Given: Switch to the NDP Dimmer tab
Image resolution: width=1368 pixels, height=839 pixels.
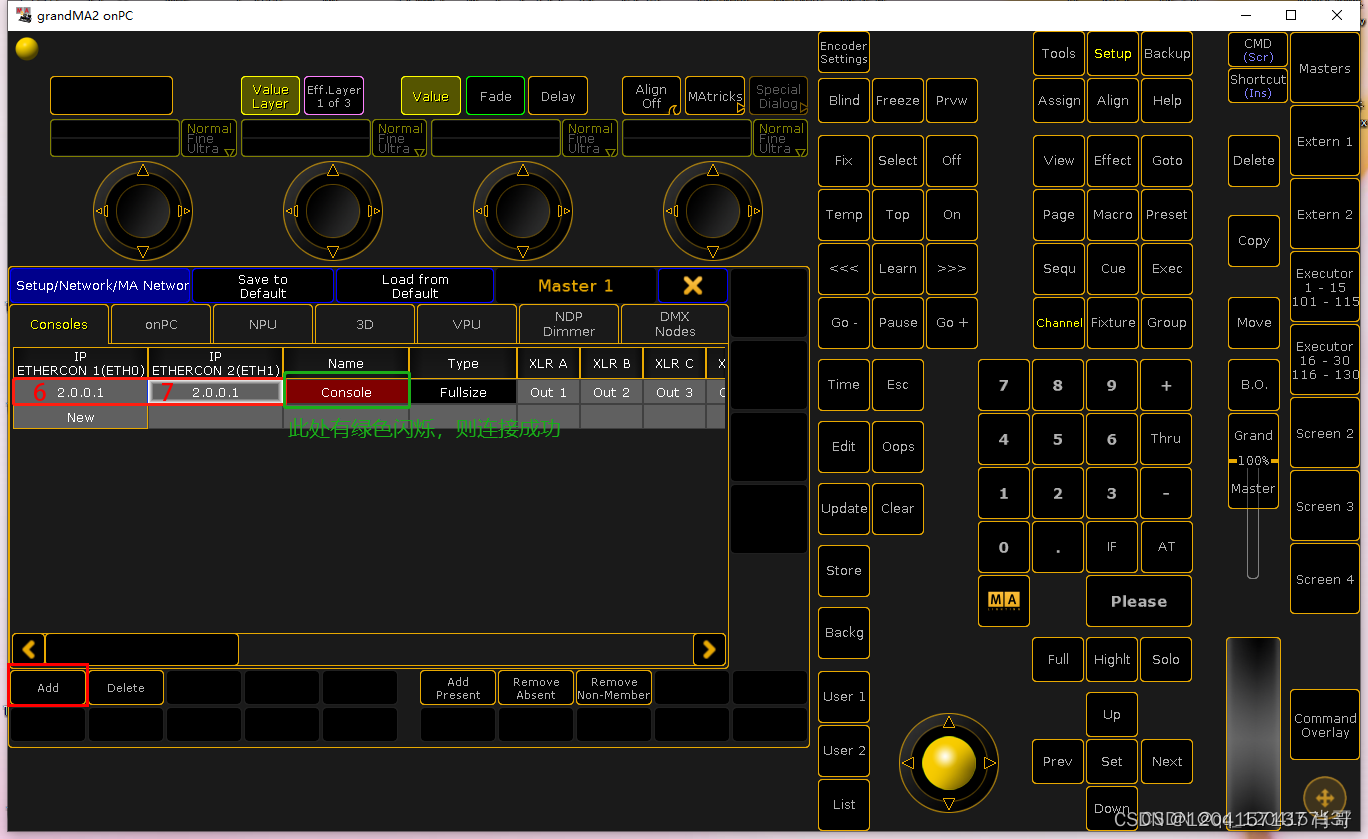Looking at the screenshot, I should point(569,325).
